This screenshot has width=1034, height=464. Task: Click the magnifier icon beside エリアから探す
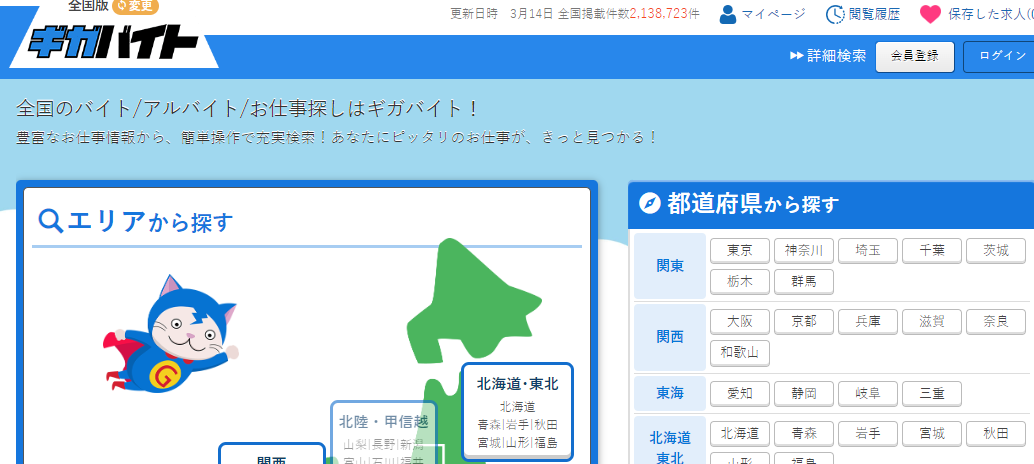(50, 220)
